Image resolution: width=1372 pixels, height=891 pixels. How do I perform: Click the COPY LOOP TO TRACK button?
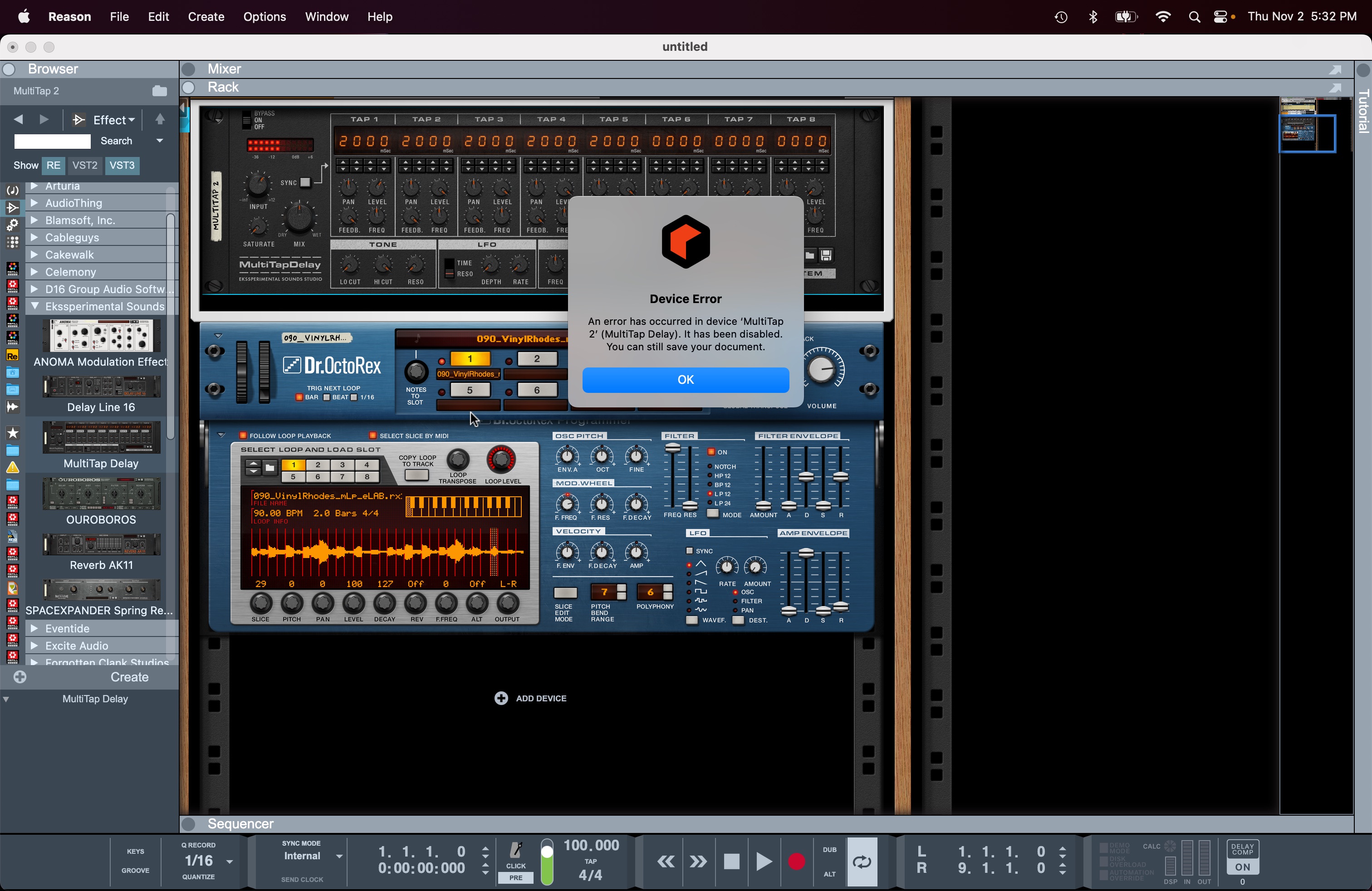click(x=417, y=475)
